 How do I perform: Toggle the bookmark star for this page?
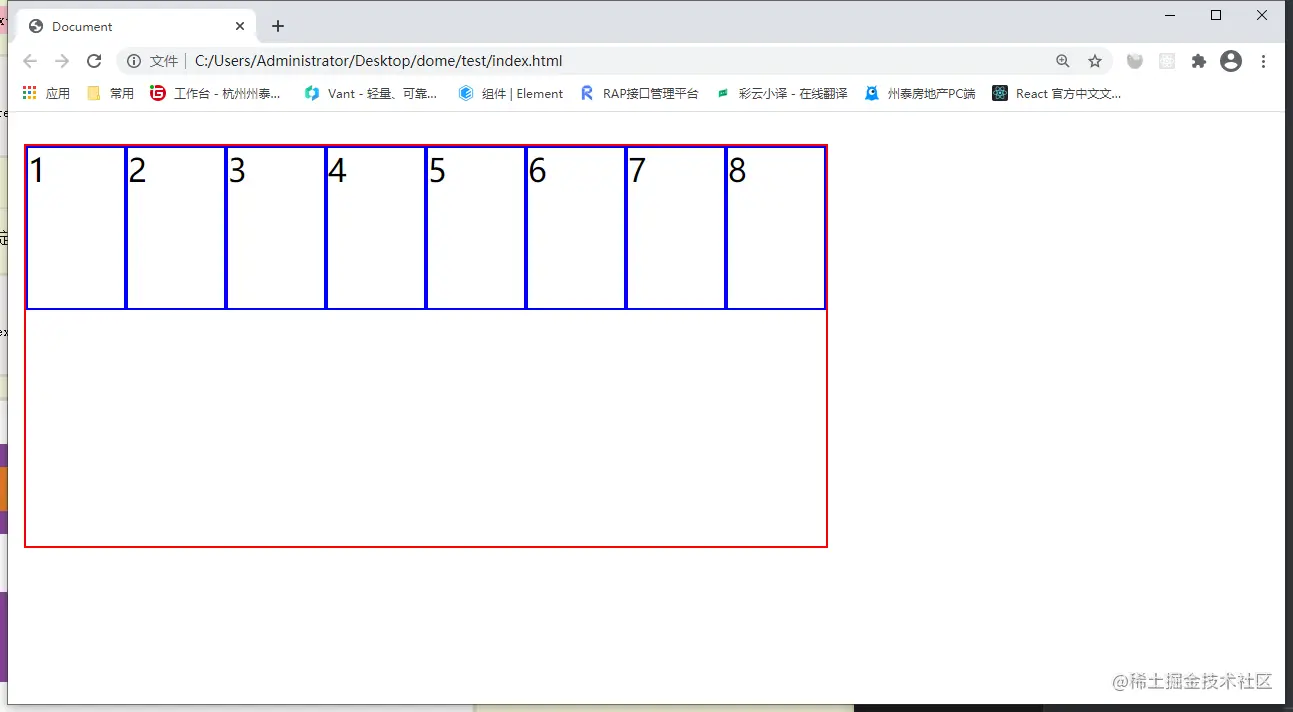1095,60
